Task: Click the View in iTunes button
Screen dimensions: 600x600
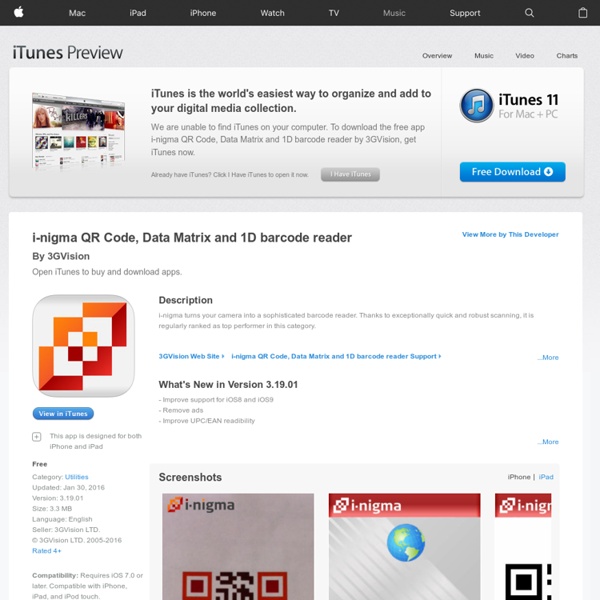Action: [x=63, y=414]
